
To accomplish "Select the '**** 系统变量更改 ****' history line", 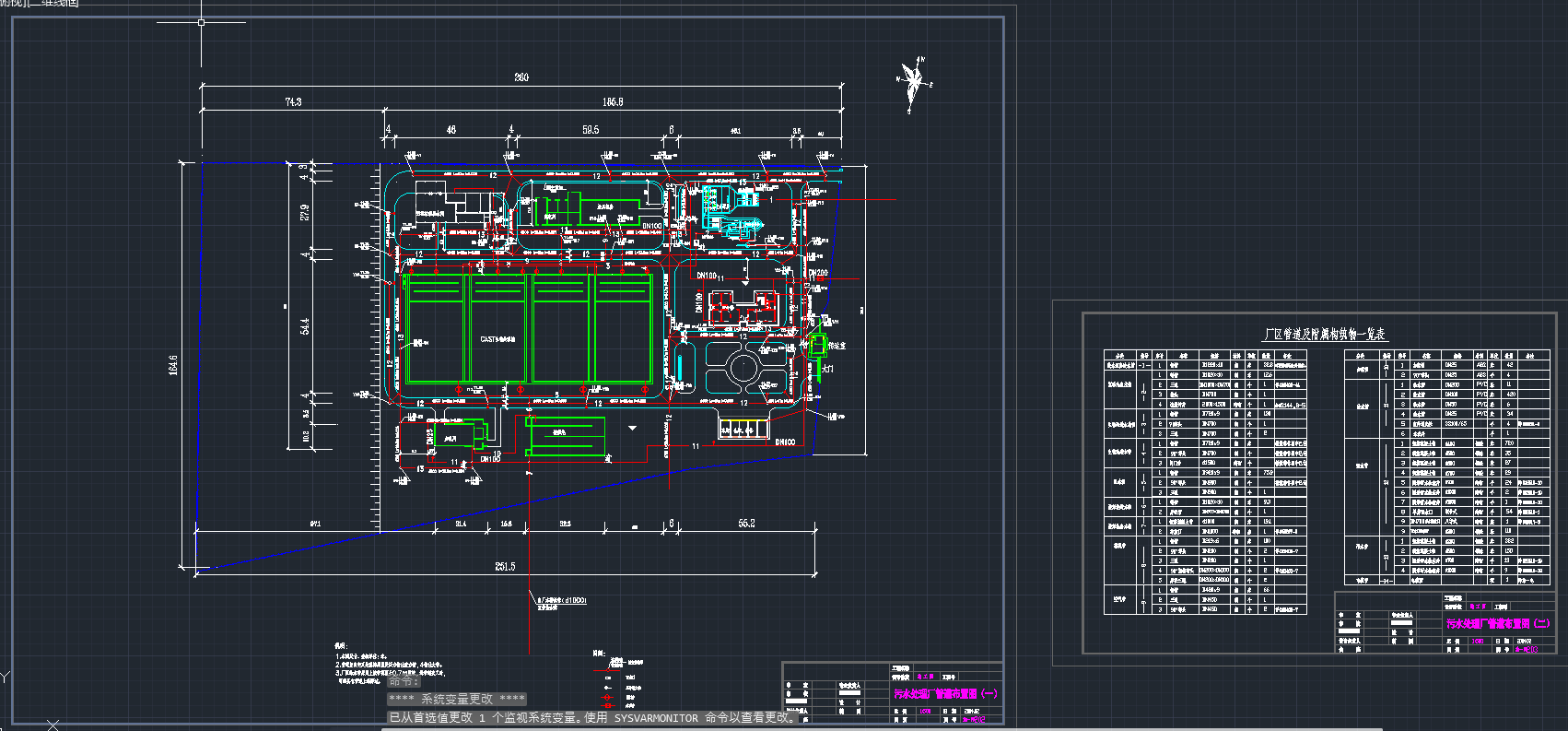I will 457,699.
